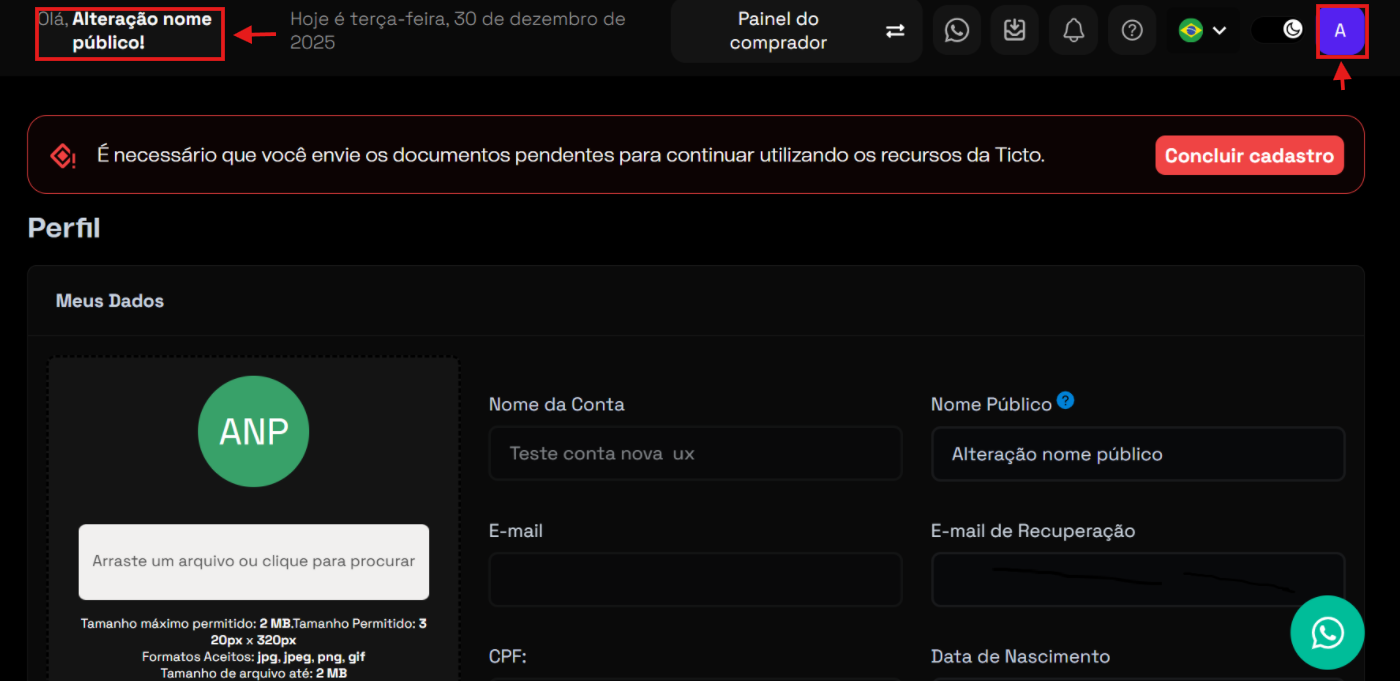Screen dimensions: 1400x681
Task: Click the Nome Público input field
Action: coord(1137,454)
